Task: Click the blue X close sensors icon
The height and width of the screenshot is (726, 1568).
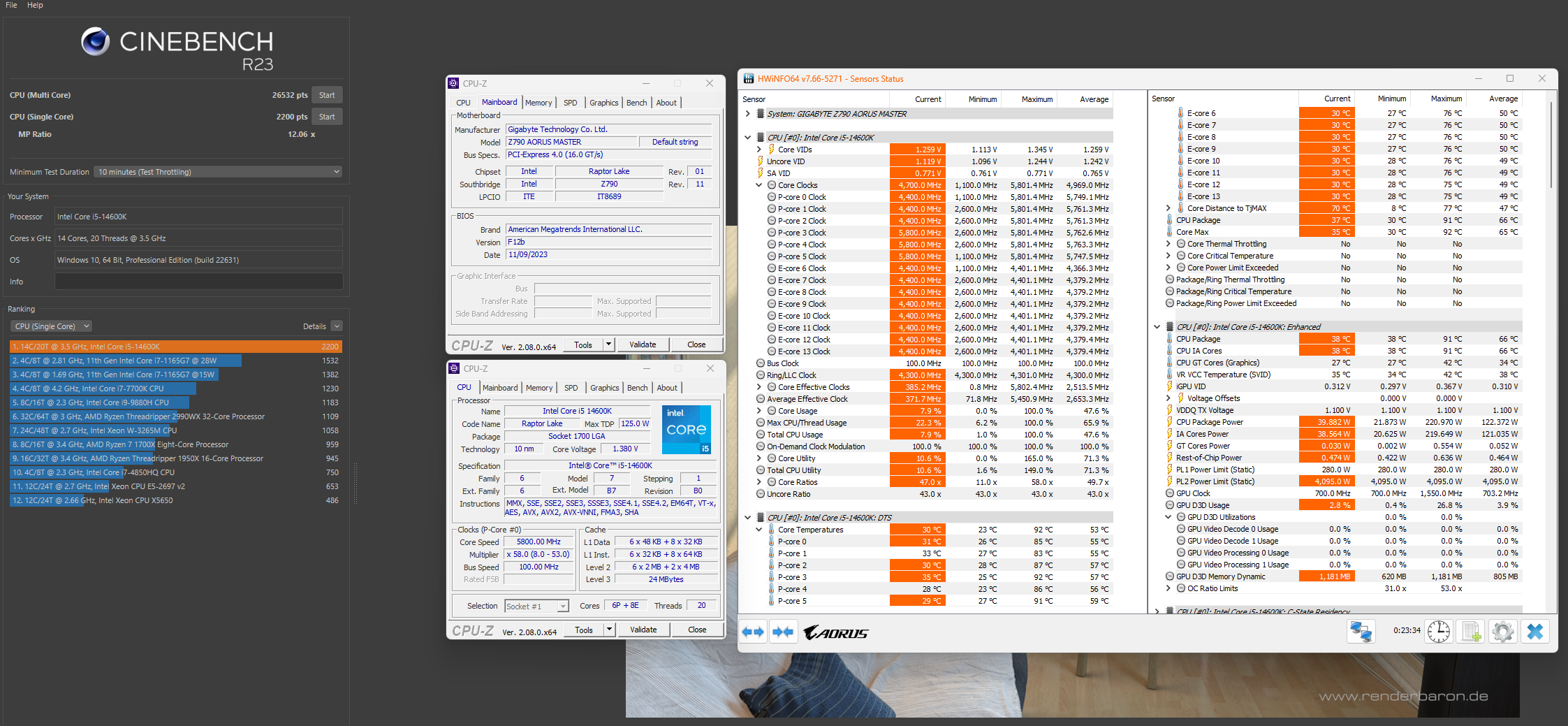Action: click(x=1534, y=632)
